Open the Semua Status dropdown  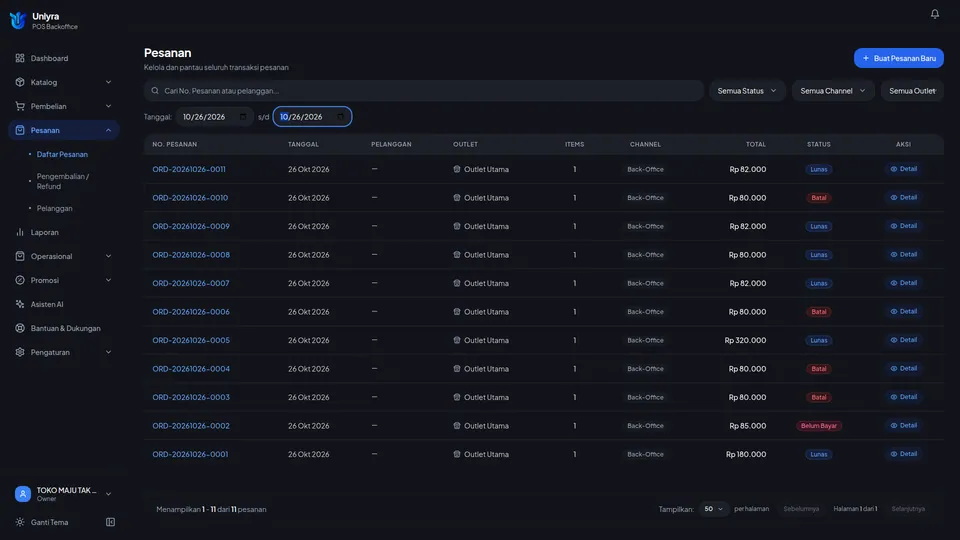tap(747, 91)
